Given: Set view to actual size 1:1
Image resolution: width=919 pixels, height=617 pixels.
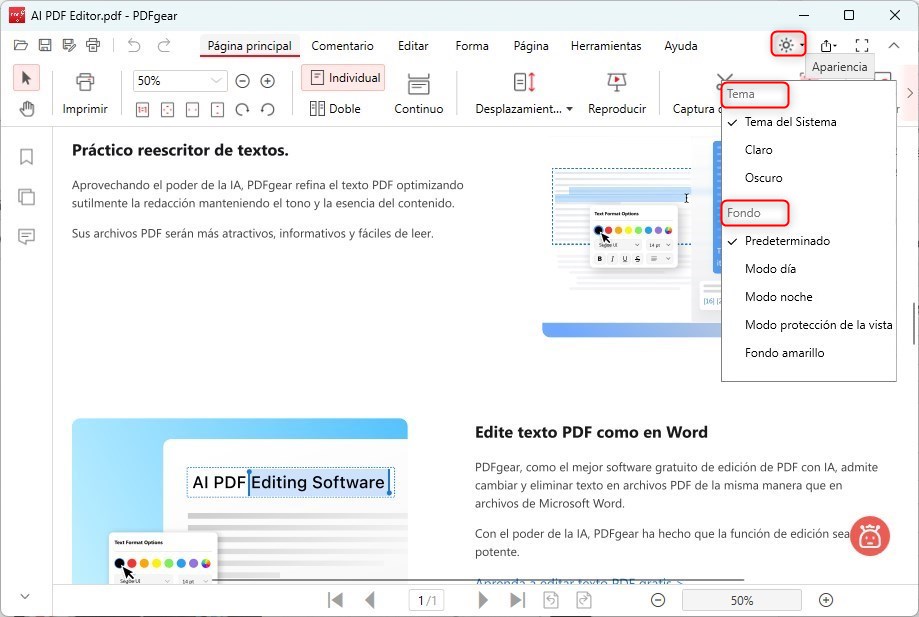Looking at the screenshot, I should click(142, 110).
